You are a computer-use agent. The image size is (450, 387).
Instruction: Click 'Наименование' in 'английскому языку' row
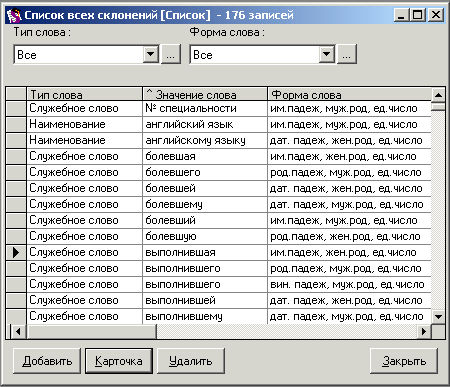tap(84, 140)
